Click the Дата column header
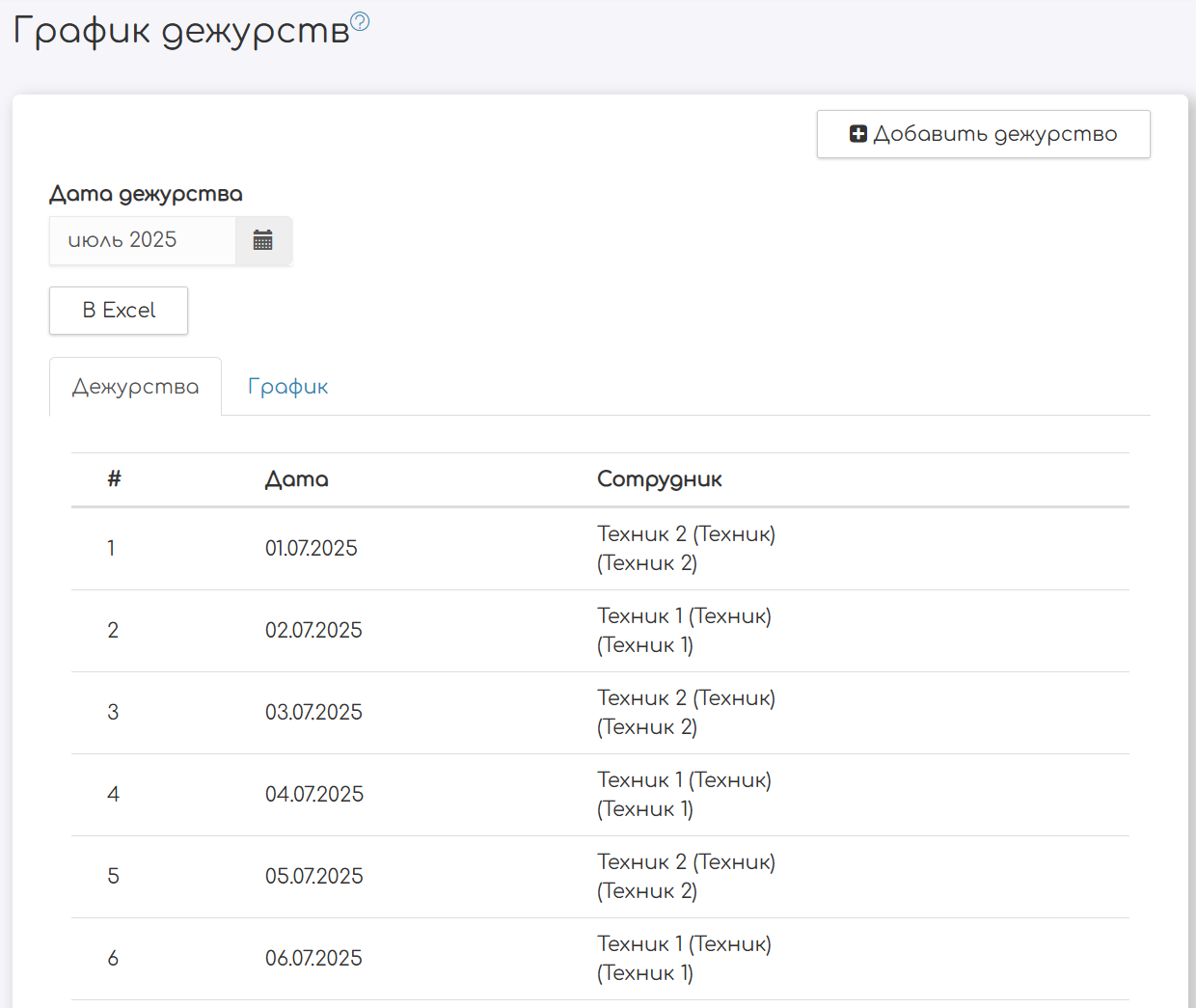Viewport: 1196px width, 1008px height. [x=296, y=479]
